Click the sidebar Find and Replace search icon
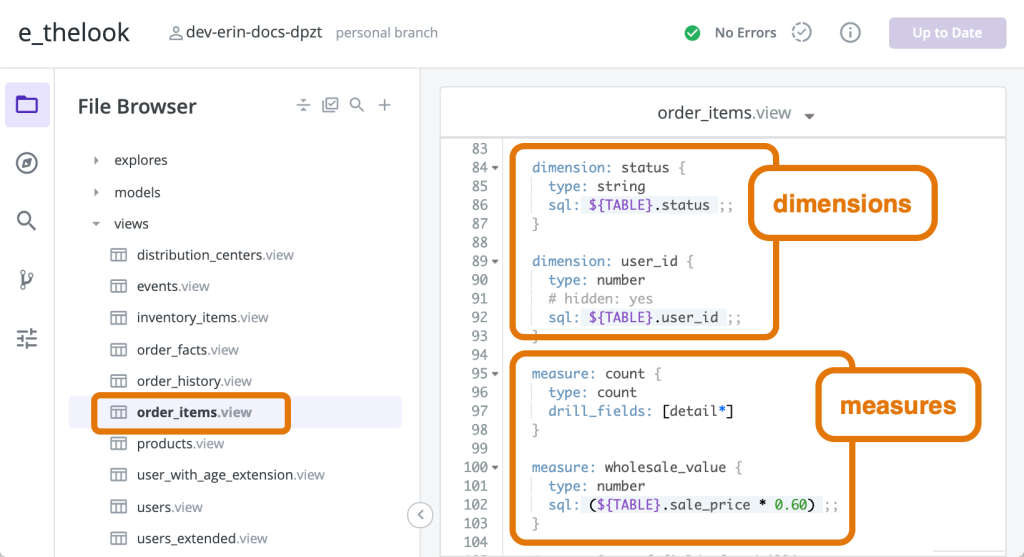 [27, 221]
